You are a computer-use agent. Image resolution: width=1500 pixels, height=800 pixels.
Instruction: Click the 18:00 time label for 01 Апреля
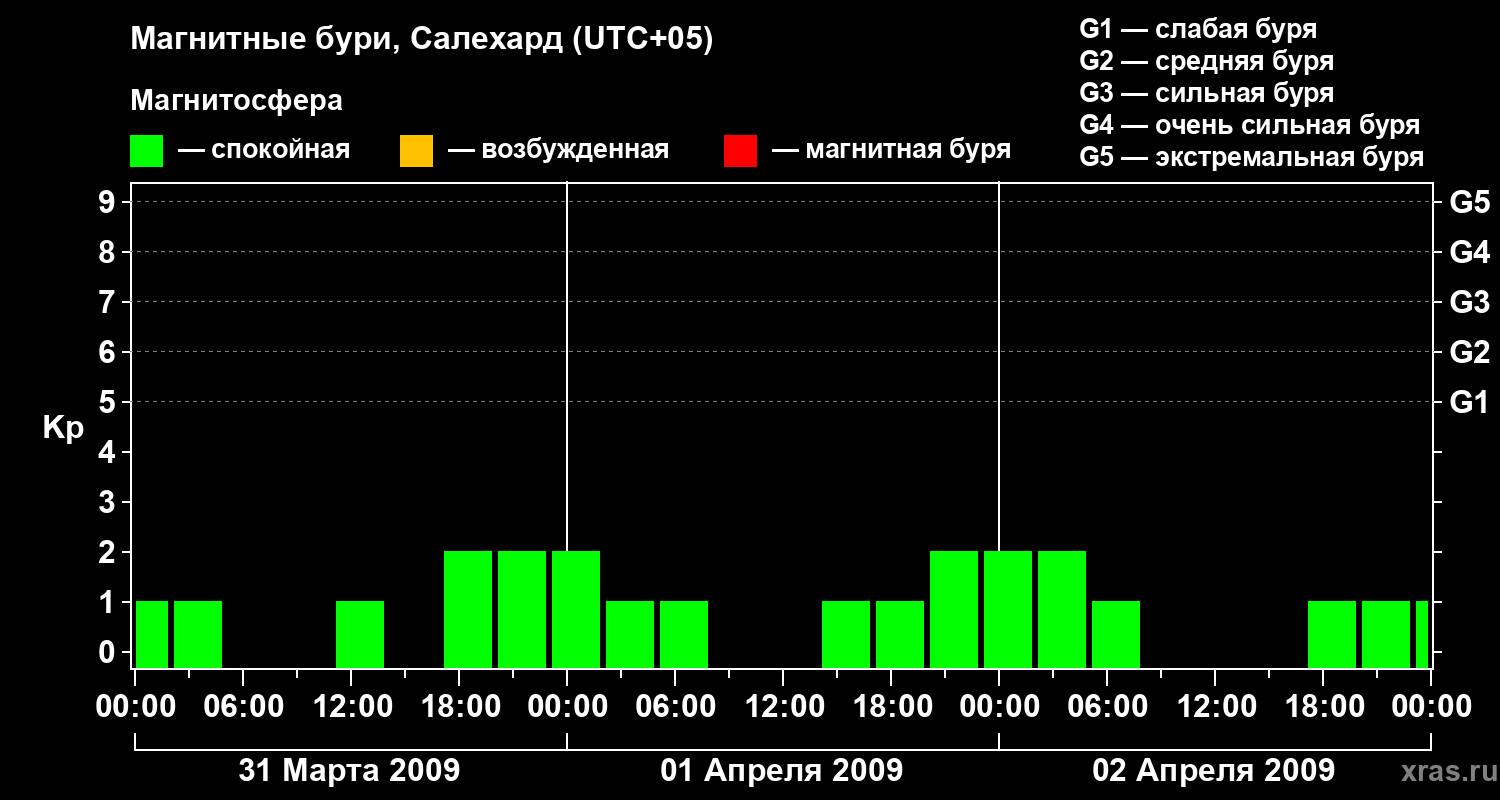(891, 707)
